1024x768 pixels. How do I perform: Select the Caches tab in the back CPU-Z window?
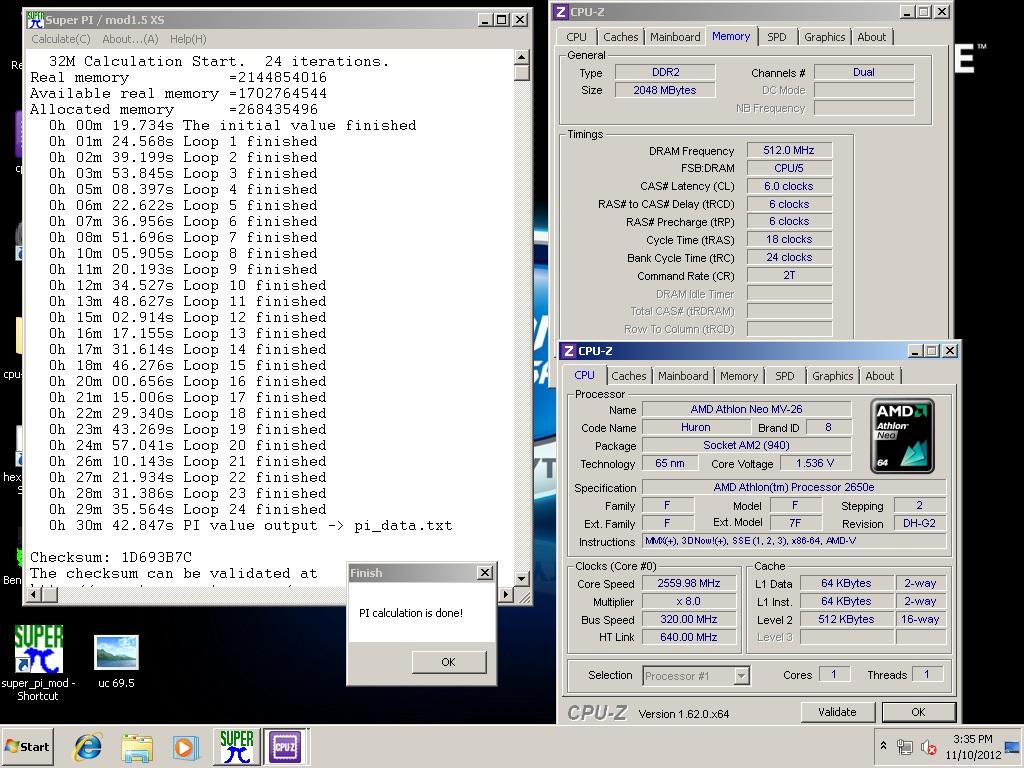[620, 37]
